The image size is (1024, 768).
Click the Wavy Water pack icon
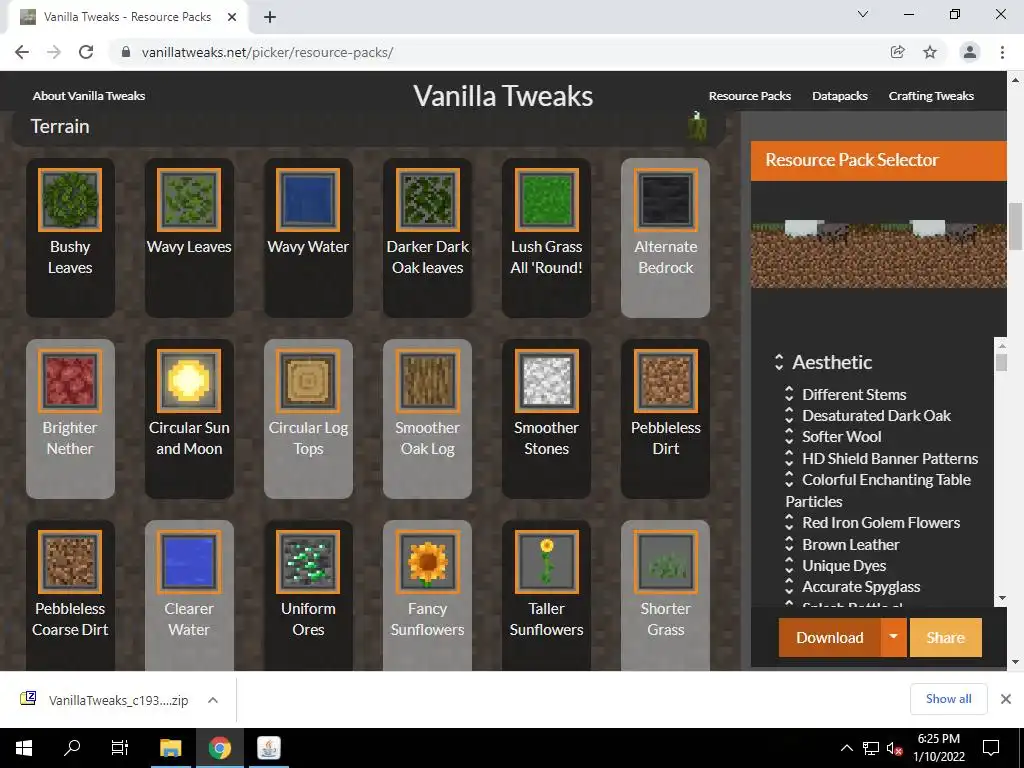308,200
